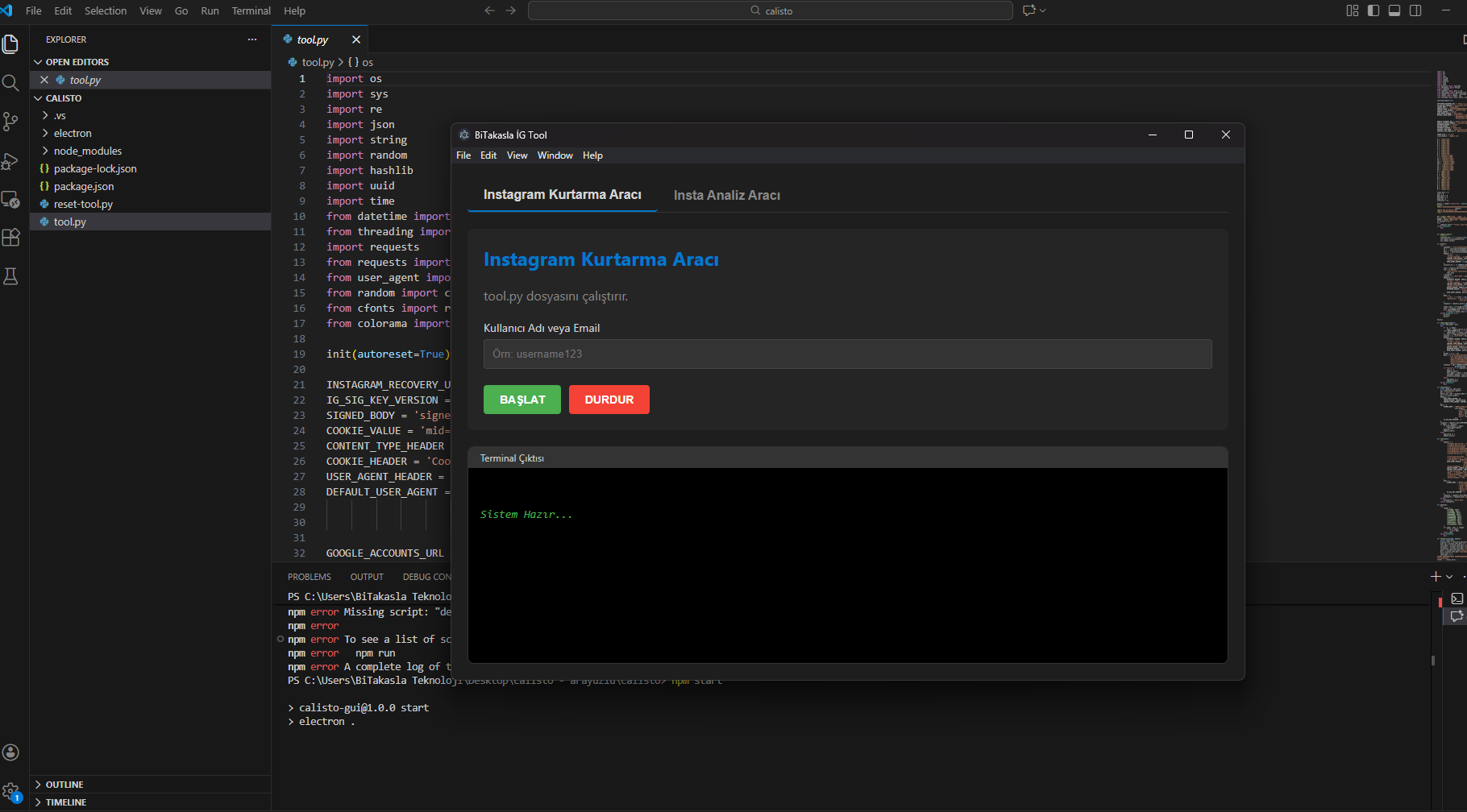Open the Search view in activity bar
Screen dimensions: 1467x812
[10, 83]
